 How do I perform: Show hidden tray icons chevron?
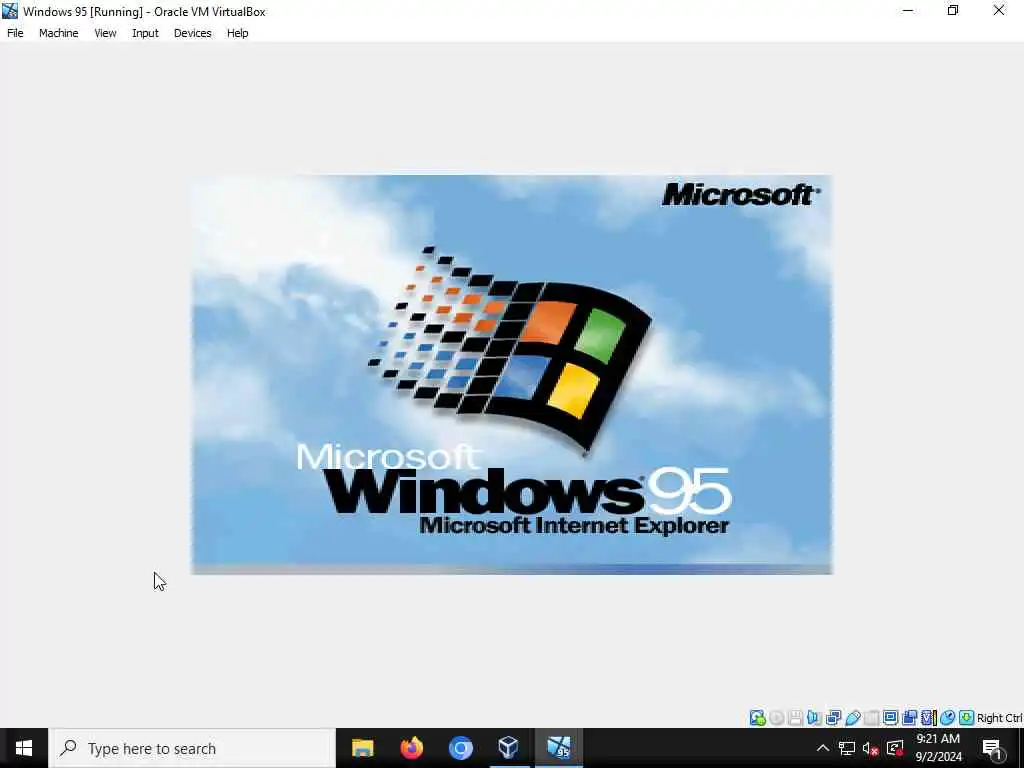823,748
